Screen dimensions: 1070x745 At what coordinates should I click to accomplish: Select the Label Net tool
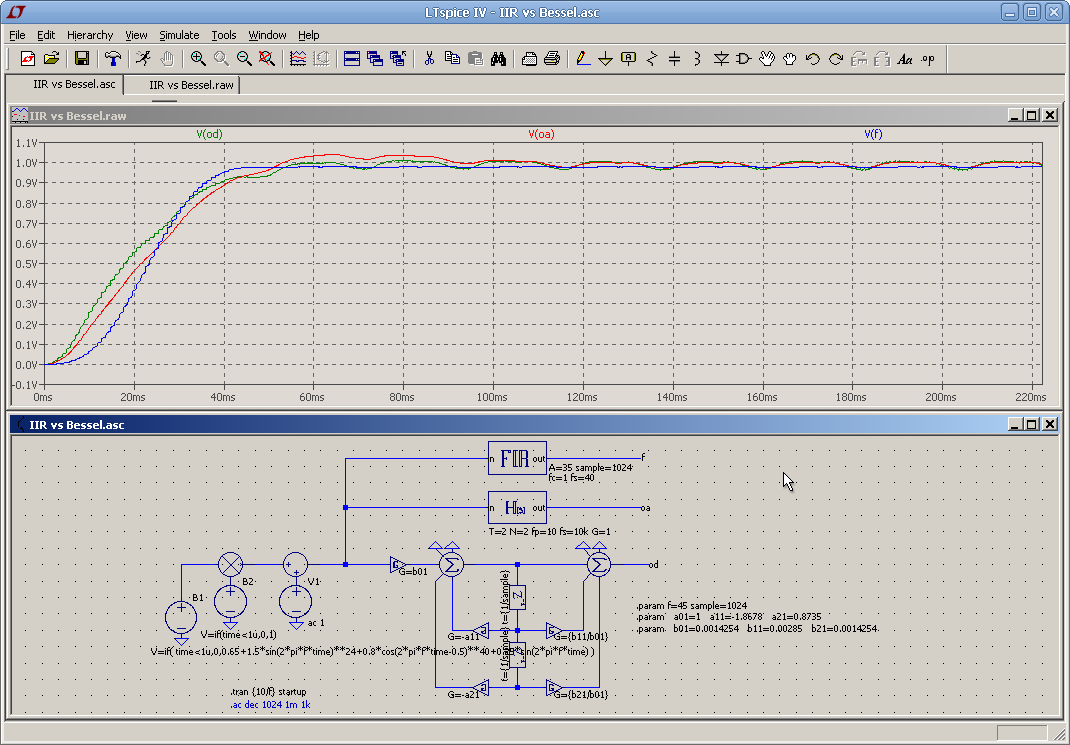pyautogui.click(x=629, y=59)
